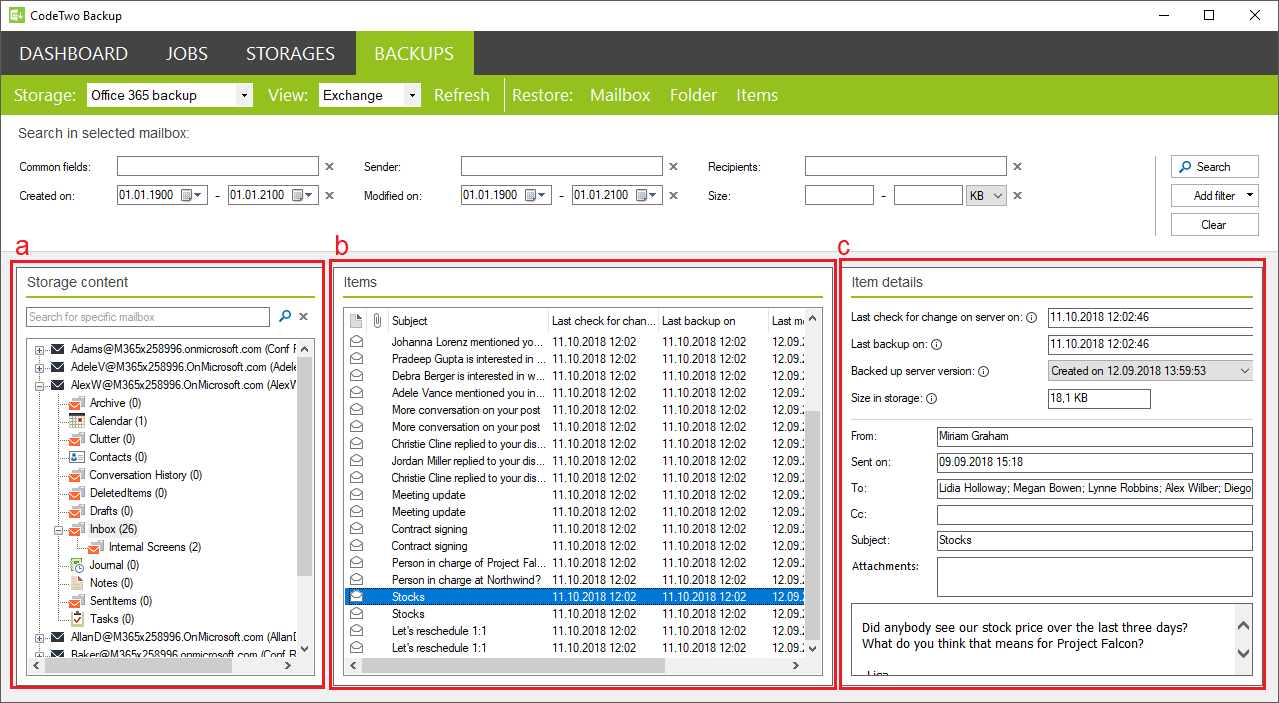Click the item type page icon column header
Viewport: 1279px width, 703px height.
click(x=355, y=321)
